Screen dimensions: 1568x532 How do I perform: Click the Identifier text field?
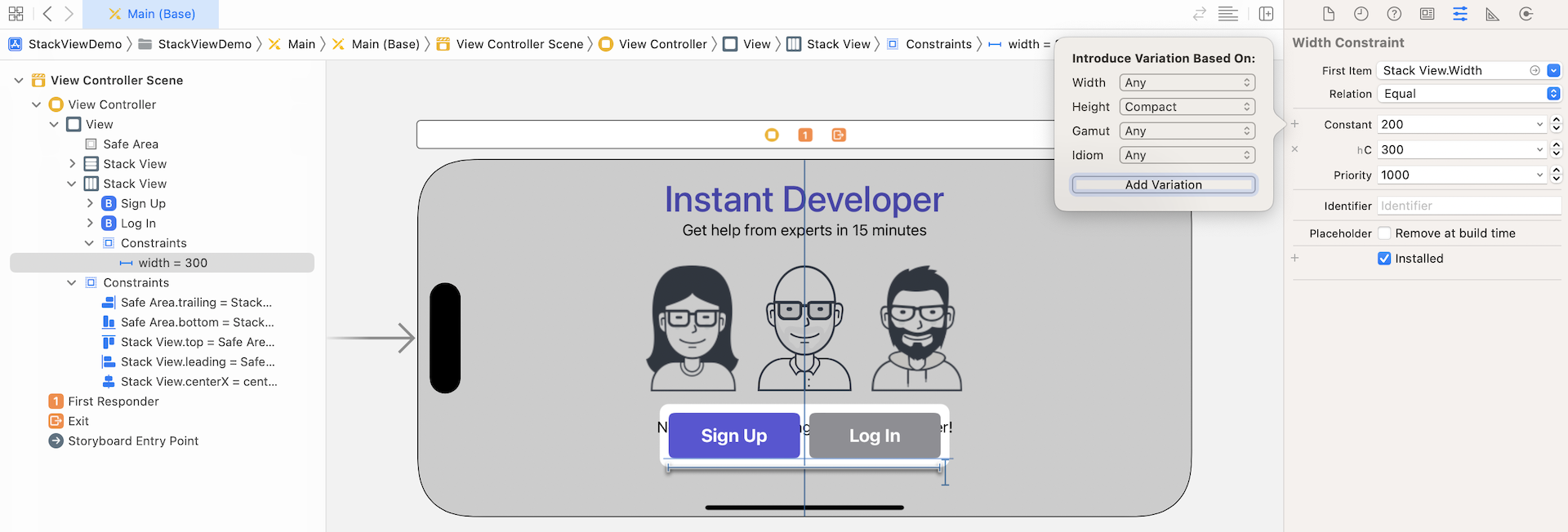(x=1468, y=206)
